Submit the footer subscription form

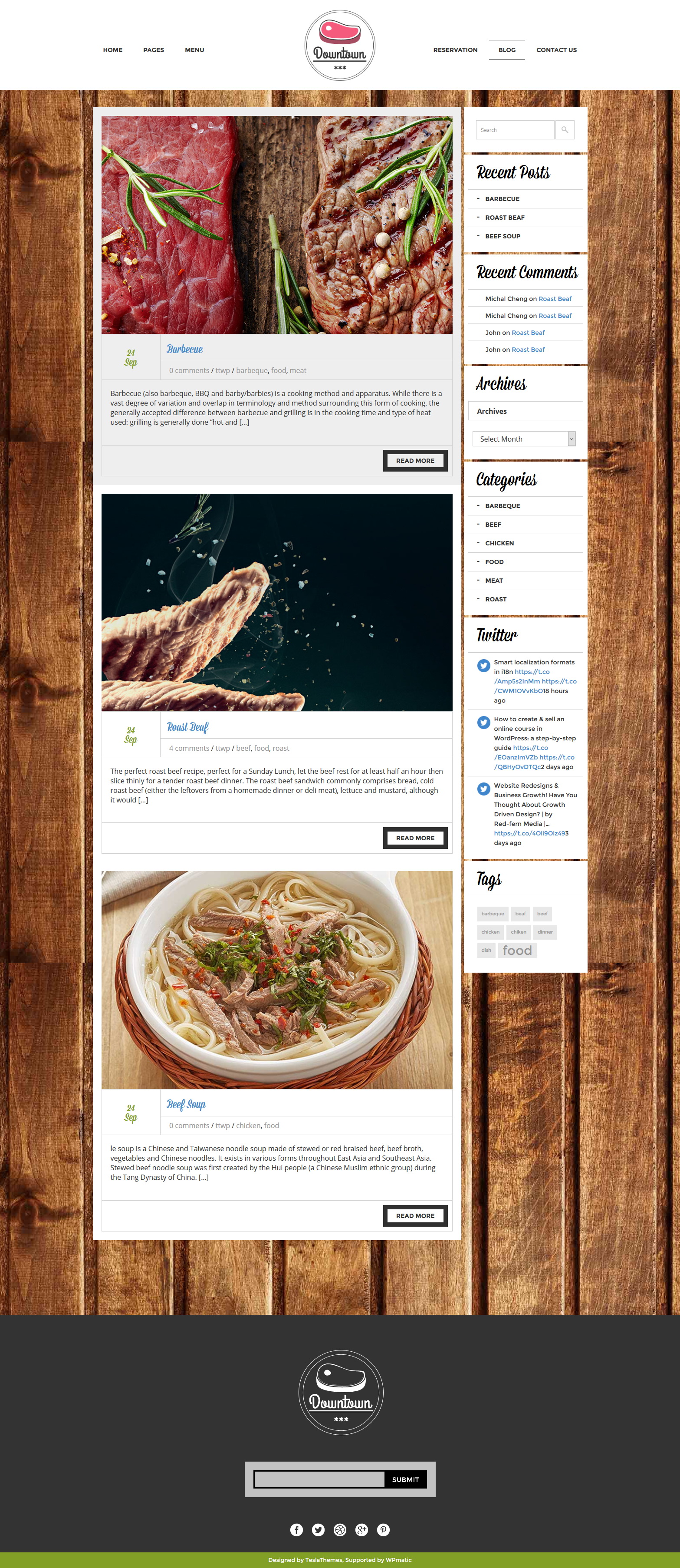tap(406, 1479)
